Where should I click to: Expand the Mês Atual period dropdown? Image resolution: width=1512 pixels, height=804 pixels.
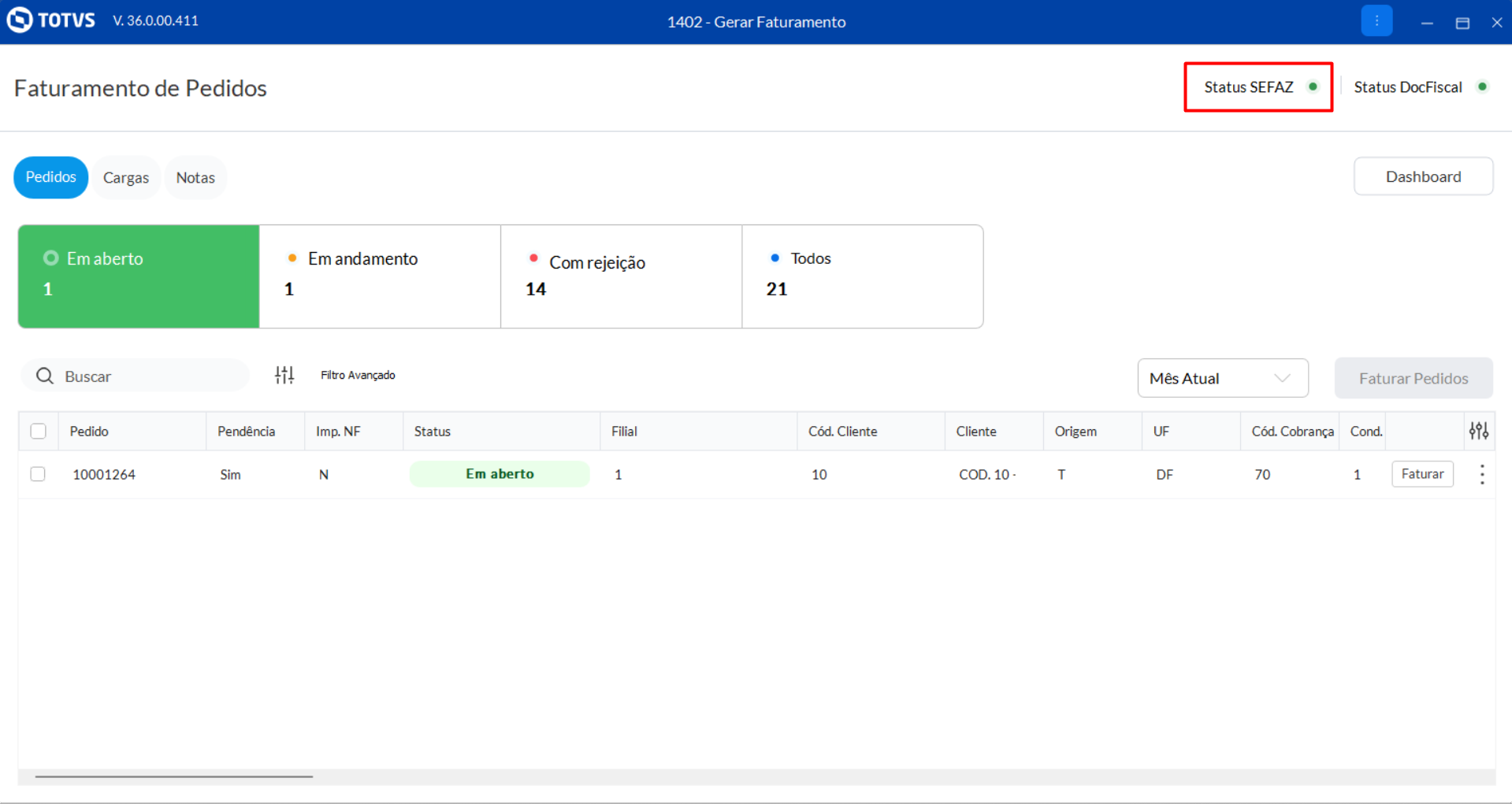(x=1223, y=379)
